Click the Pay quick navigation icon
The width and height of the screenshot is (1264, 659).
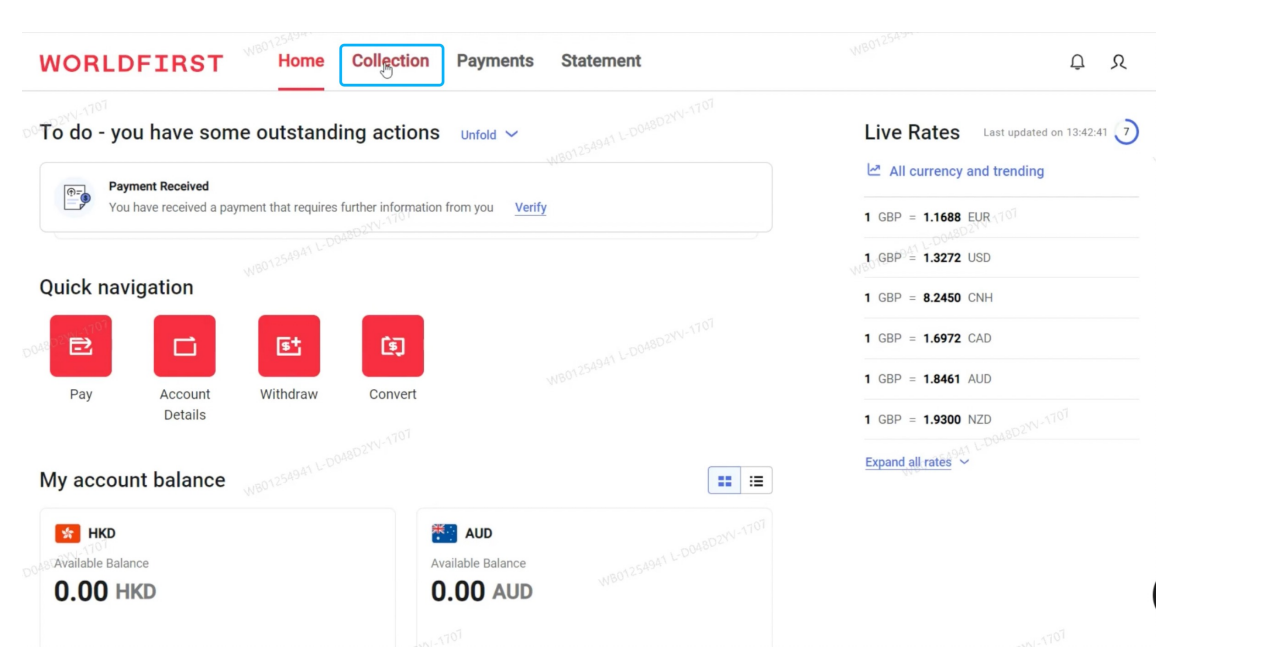[81, 346]
